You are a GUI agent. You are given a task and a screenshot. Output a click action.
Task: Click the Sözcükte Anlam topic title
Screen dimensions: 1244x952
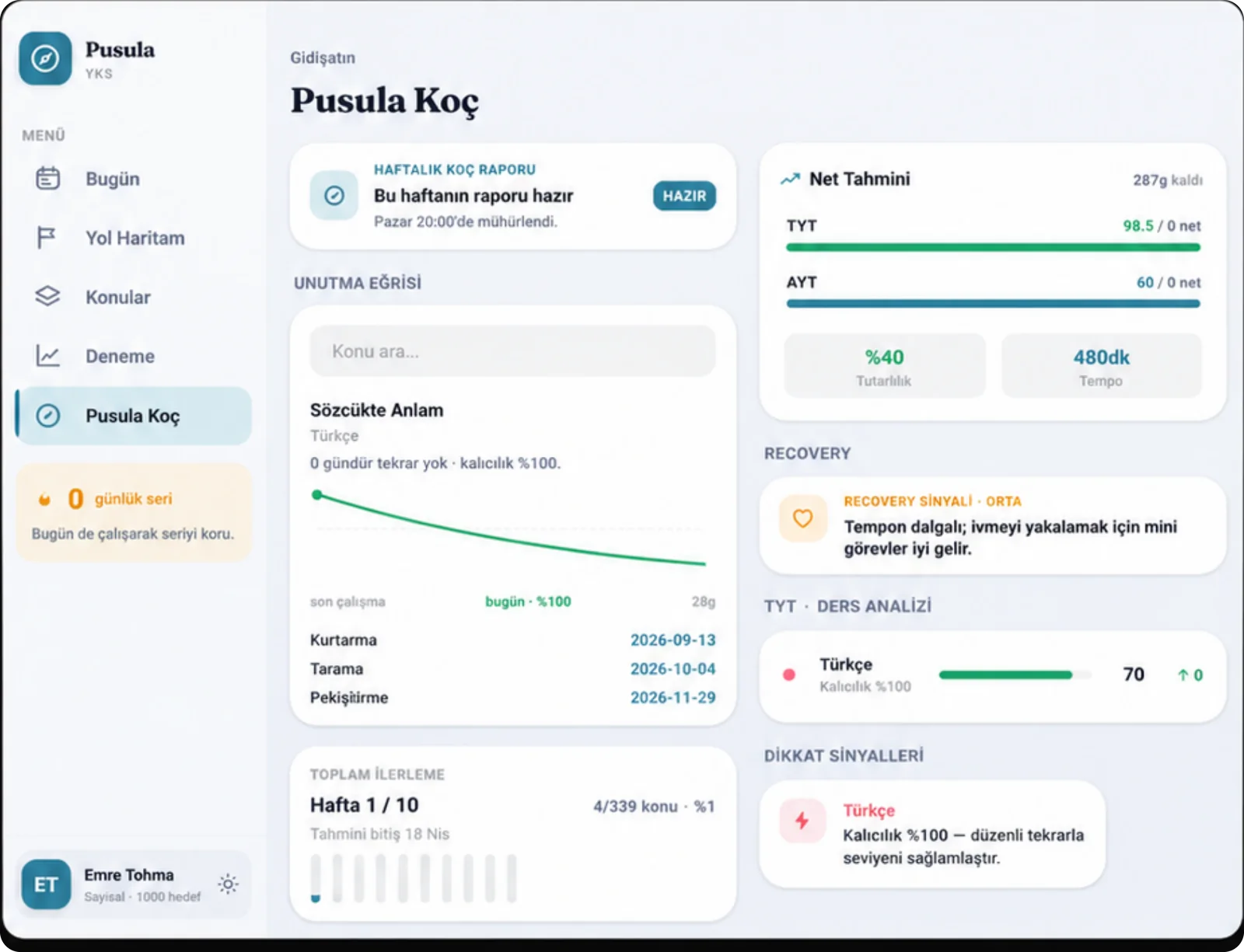point(376,410)
